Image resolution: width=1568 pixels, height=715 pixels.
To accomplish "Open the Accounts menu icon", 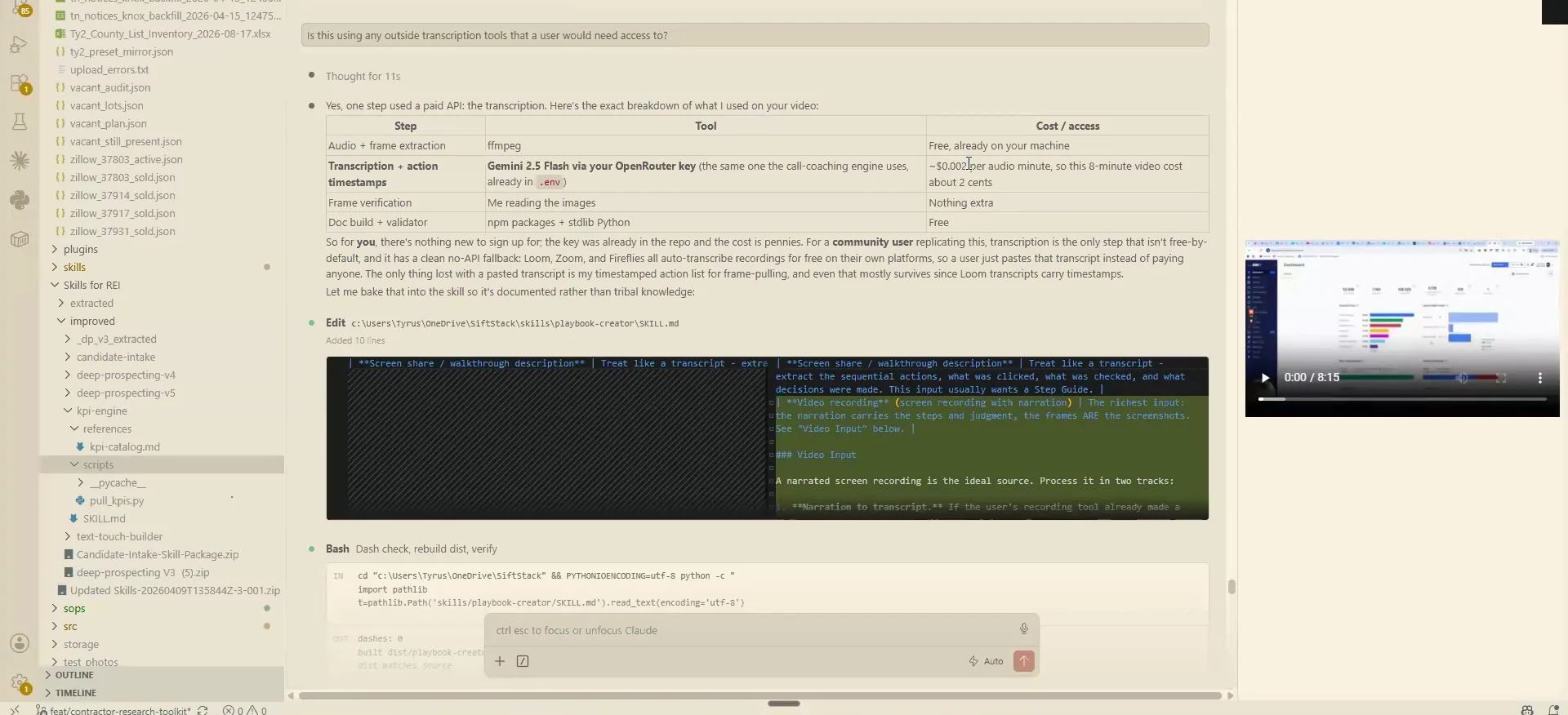I will [x=20, y=643].
